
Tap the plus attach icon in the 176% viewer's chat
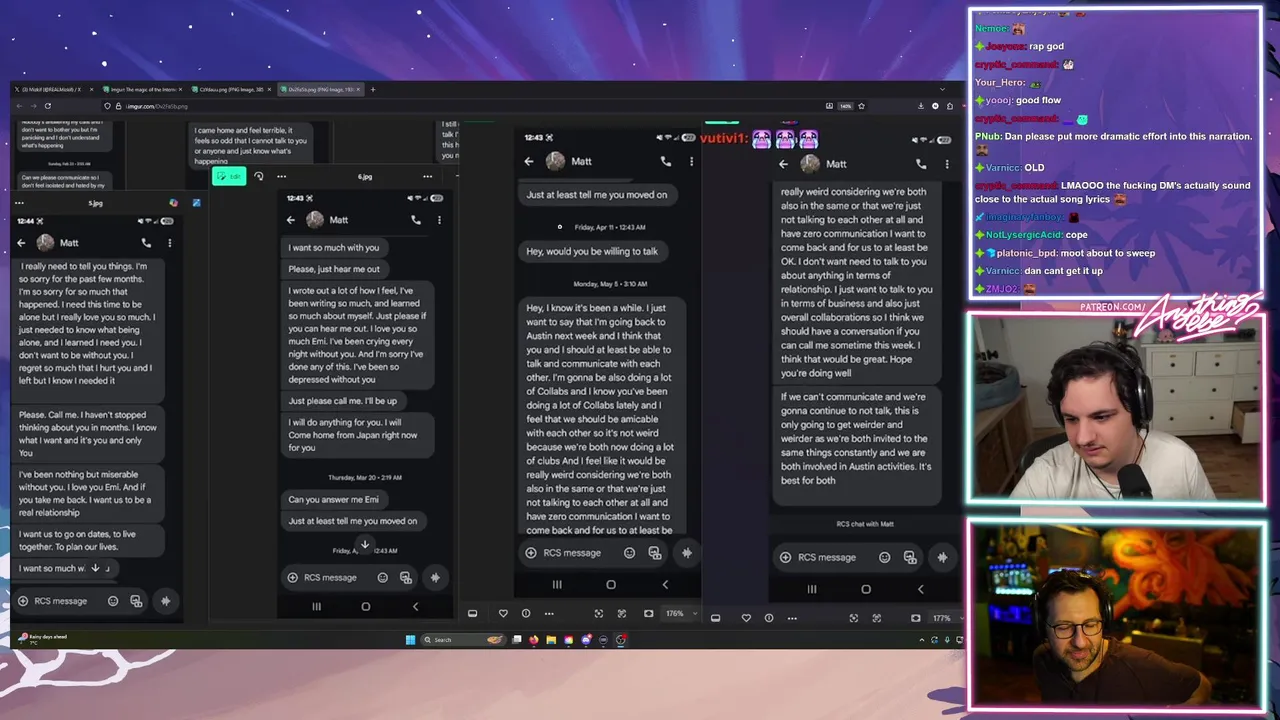point(531,553)
